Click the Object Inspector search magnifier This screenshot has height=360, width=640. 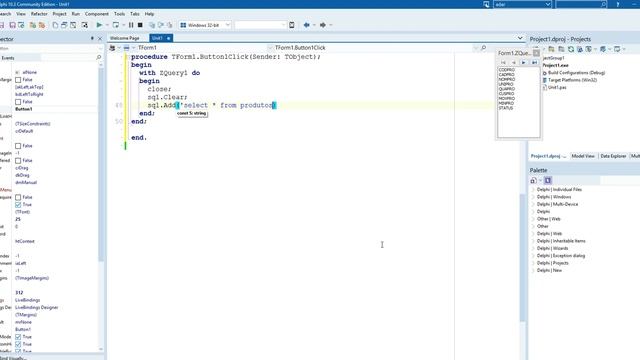[x=98, y=58]
